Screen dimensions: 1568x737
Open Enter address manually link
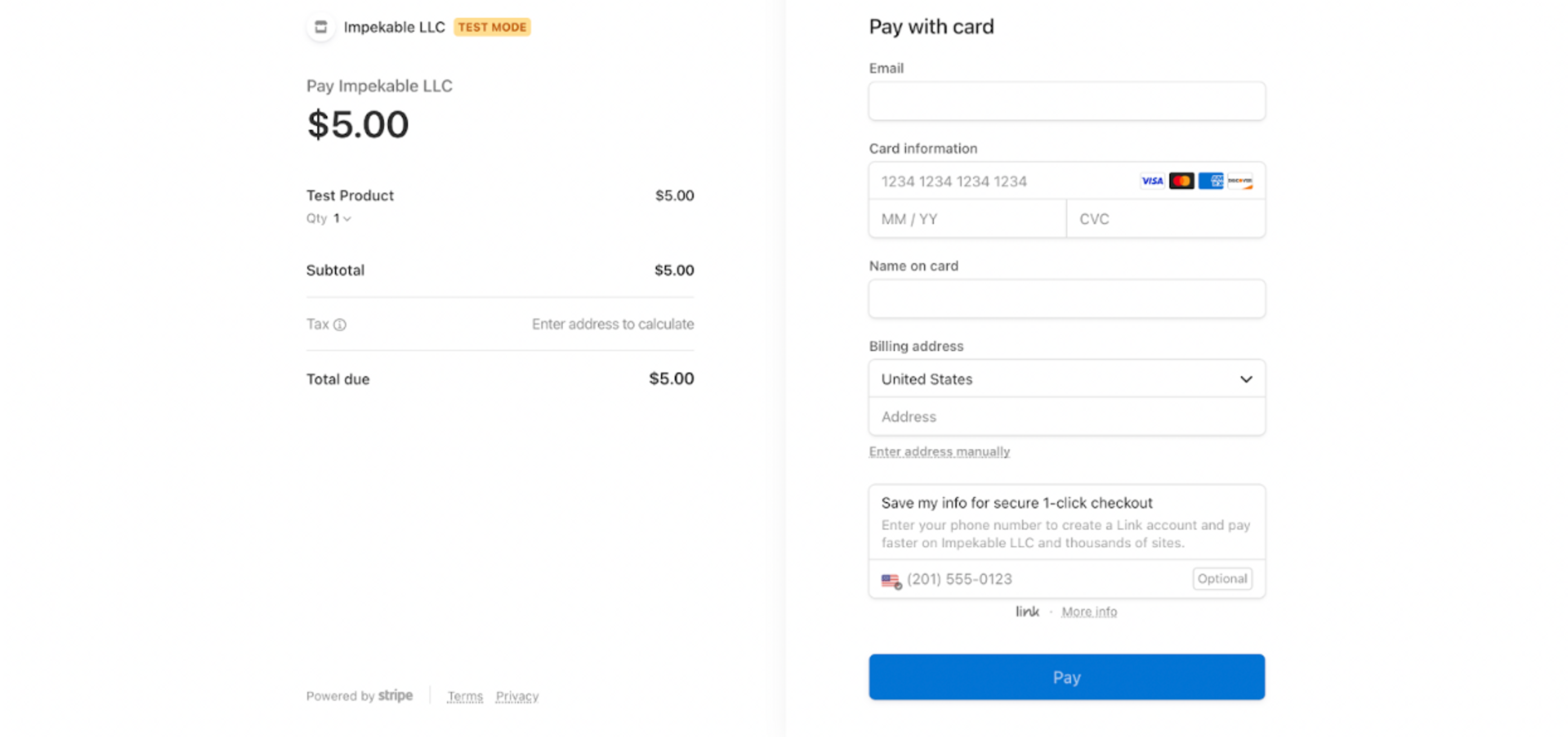(939, 452)
